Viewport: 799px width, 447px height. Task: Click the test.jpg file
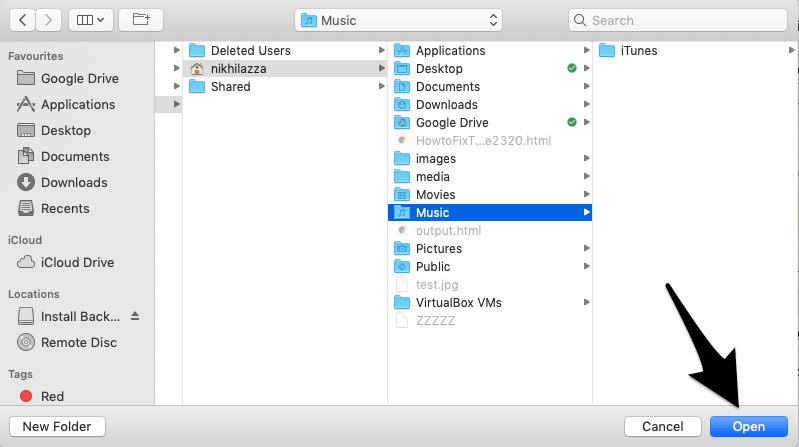tap(490, 284)
